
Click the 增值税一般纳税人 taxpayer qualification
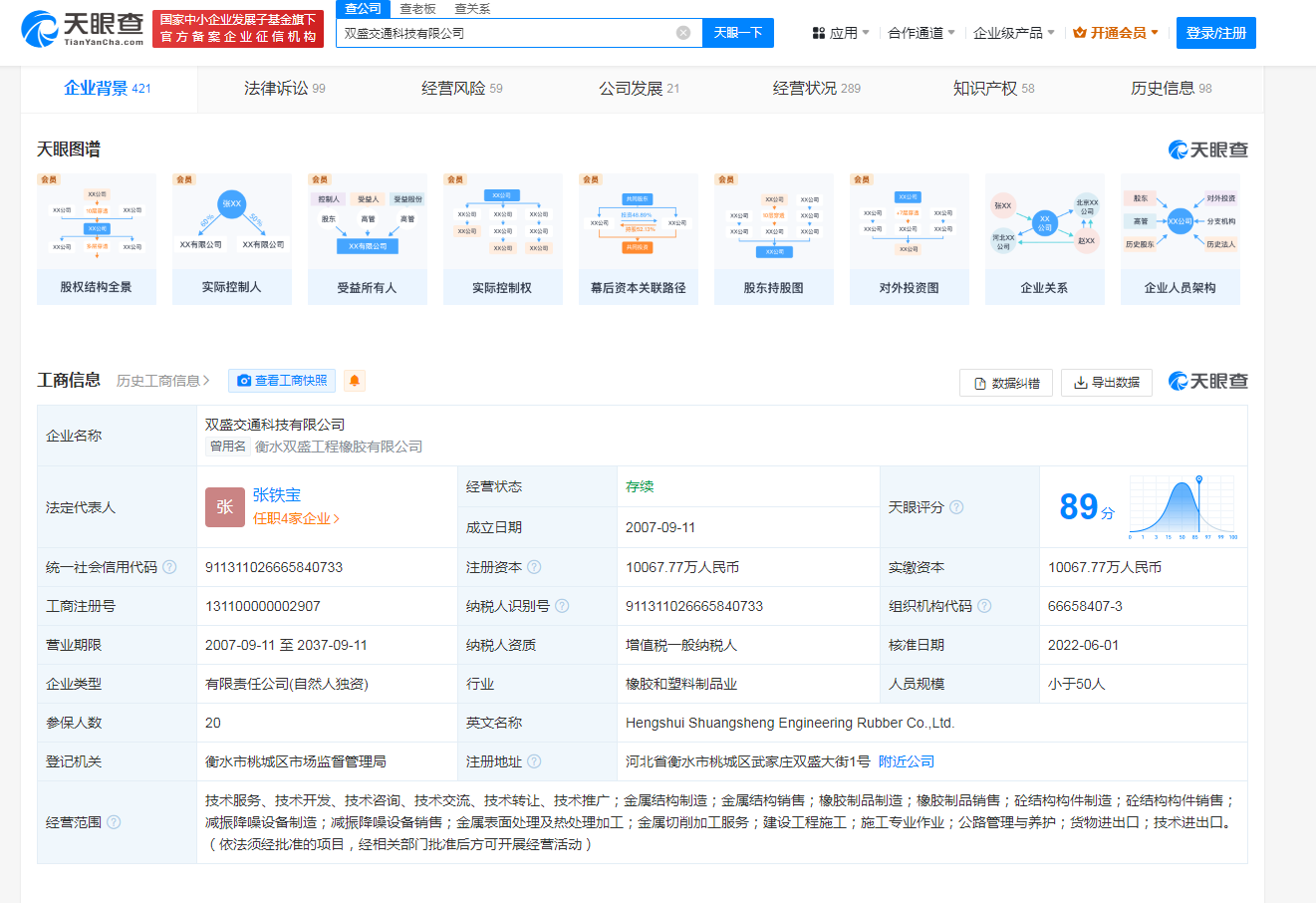coord(681,645)
